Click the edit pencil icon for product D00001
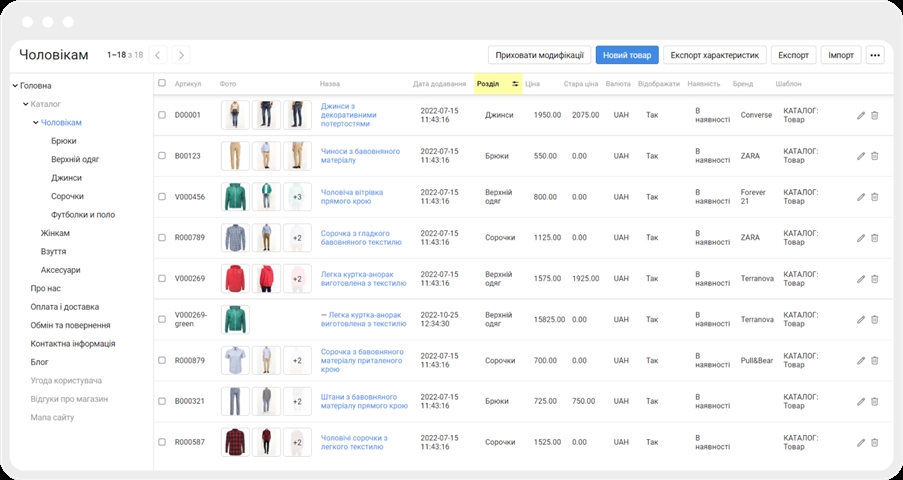903x480 pixels. 861,115
